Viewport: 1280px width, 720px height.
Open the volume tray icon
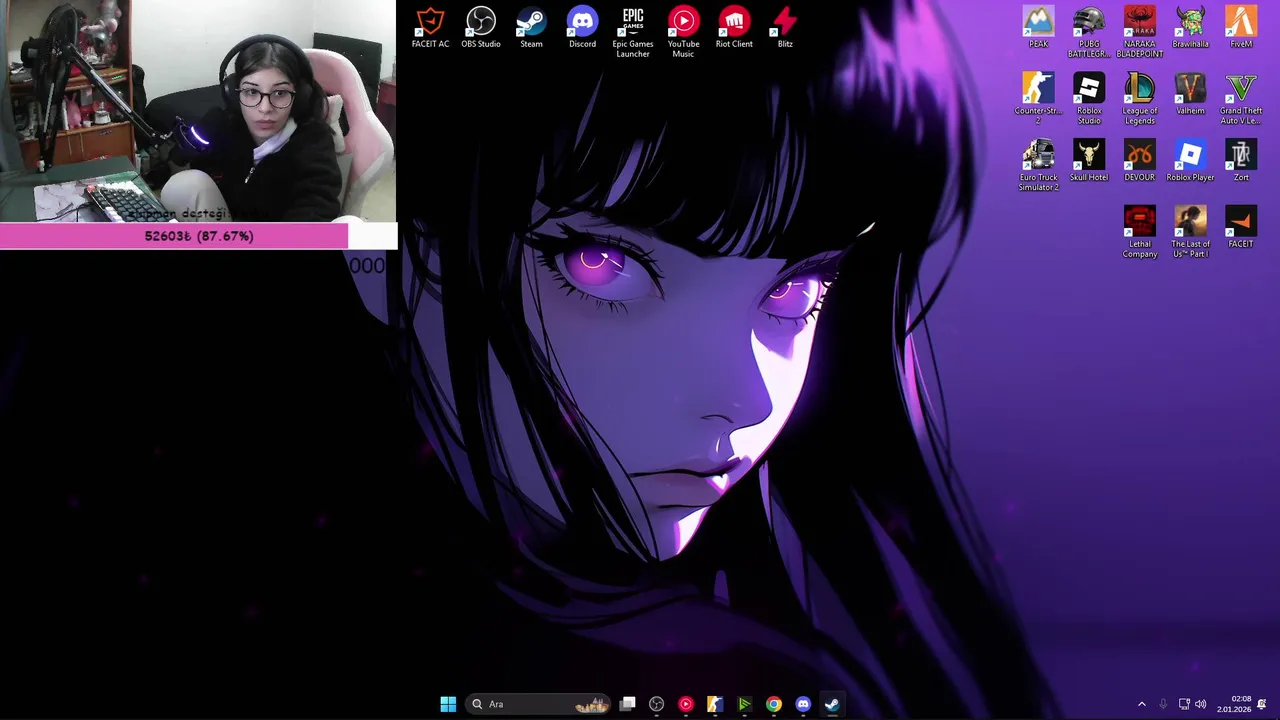1200,704
